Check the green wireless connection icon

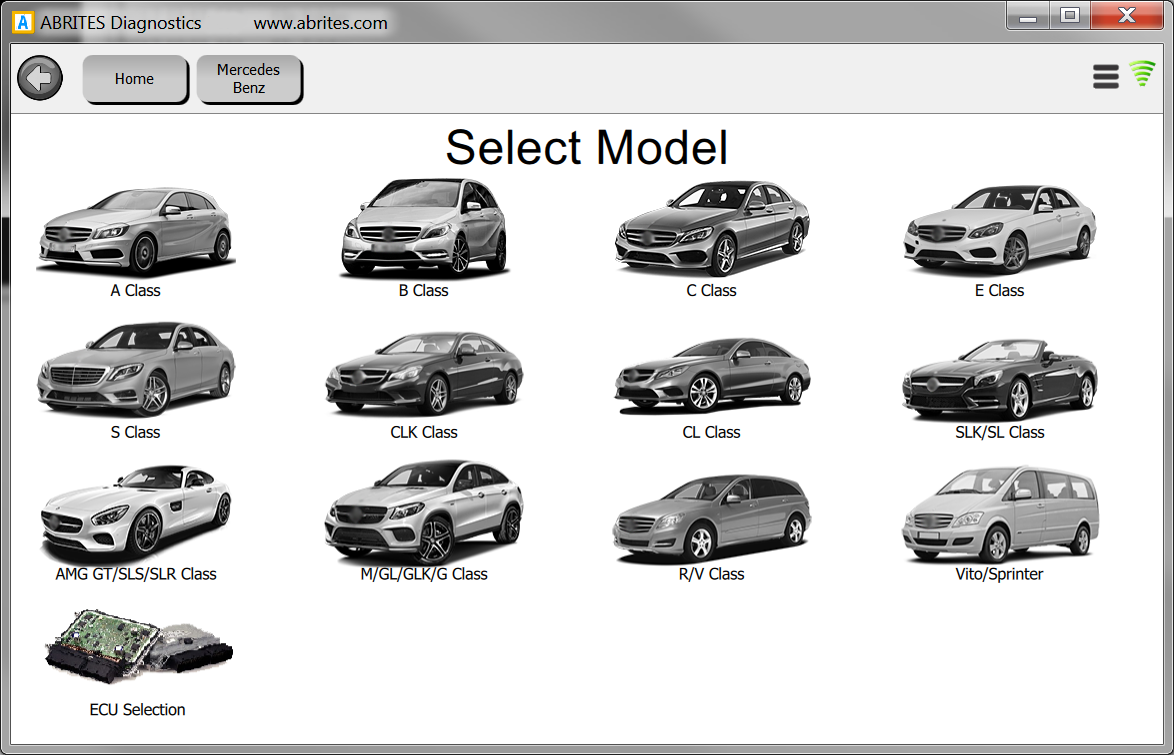coord(1143,73)
